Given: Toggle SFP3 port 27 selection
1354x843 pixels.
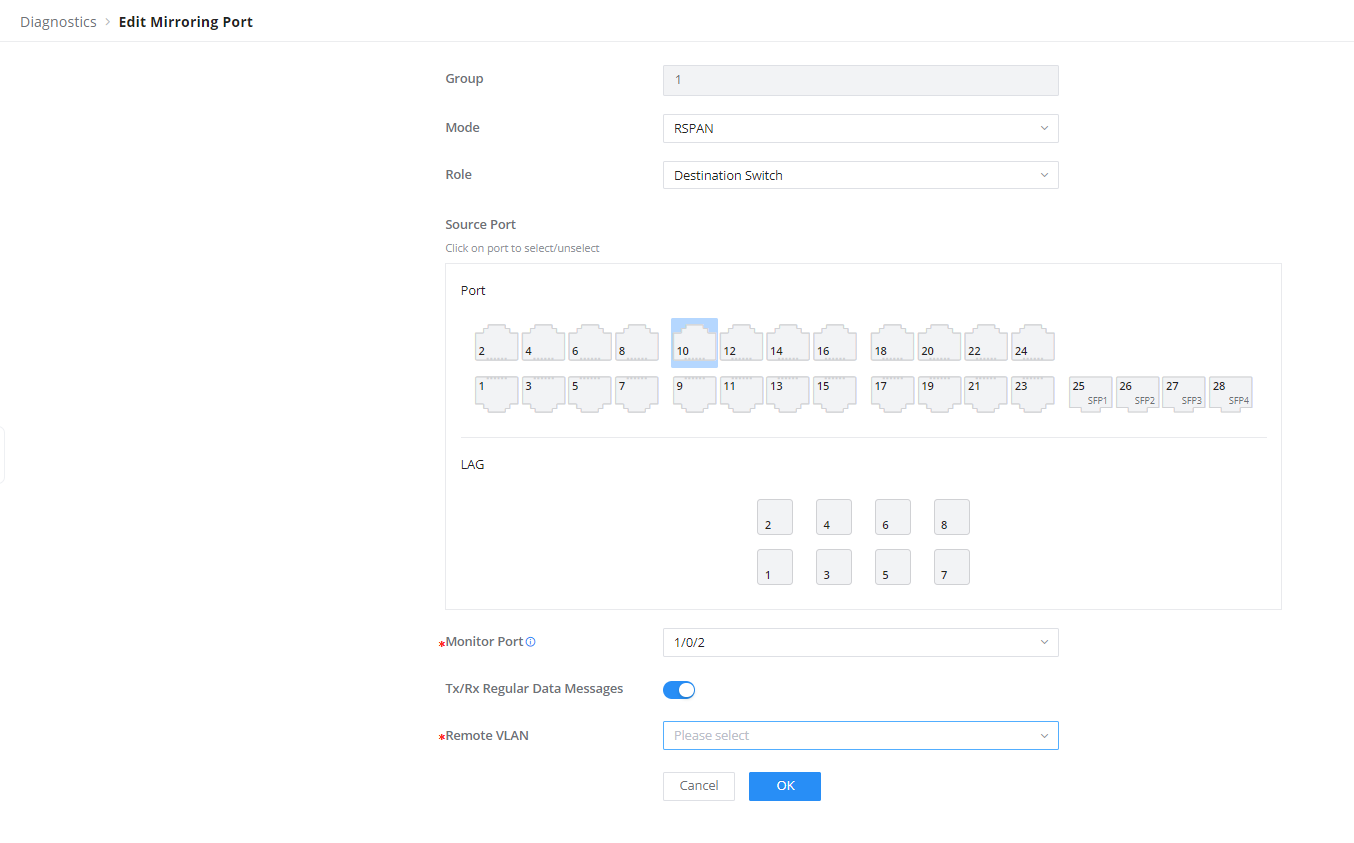Looking at the screenshot, I should [1184, 393].
